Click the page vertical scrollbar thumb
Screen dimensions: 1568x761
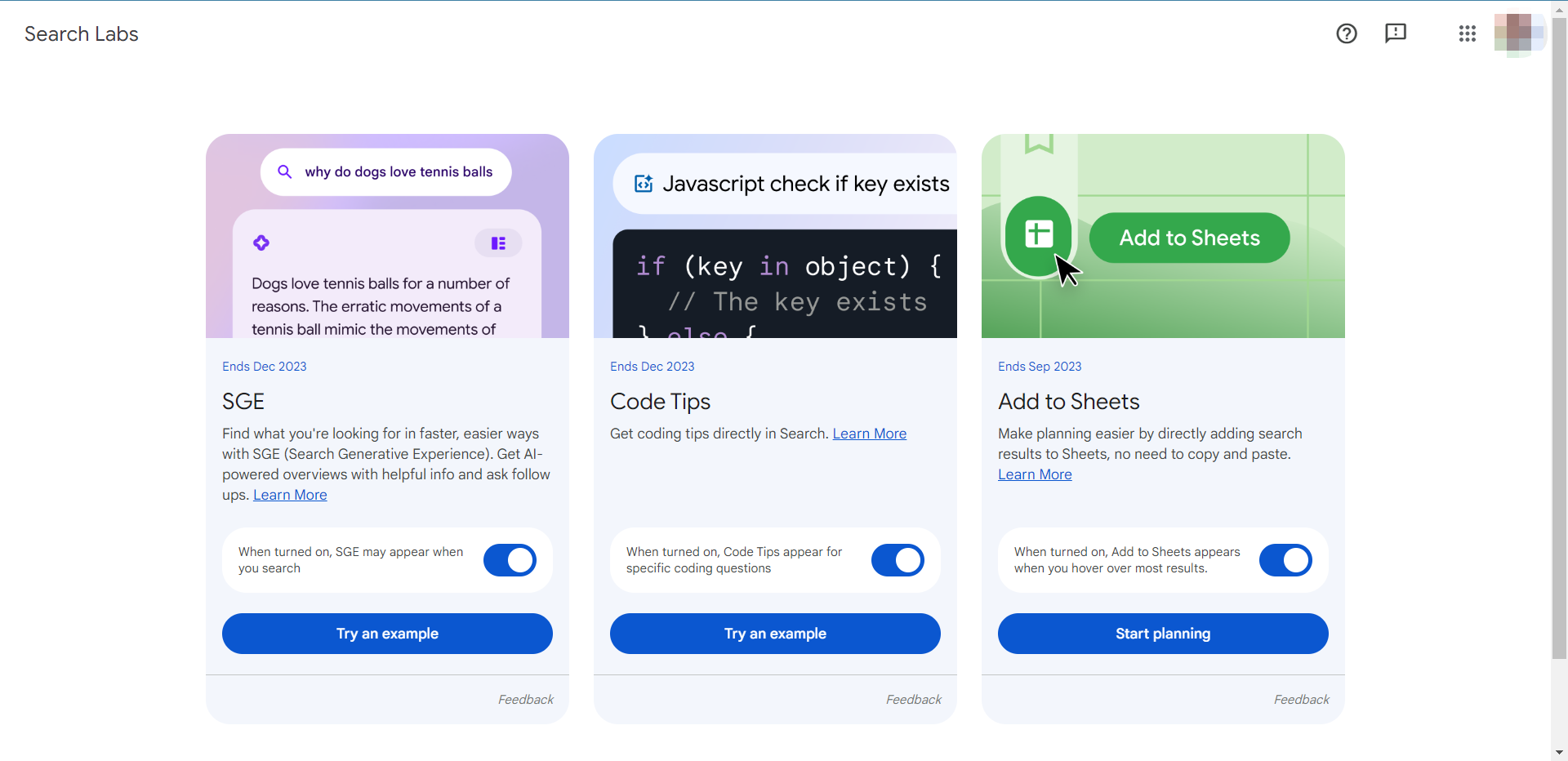(x=1559, y=339)
